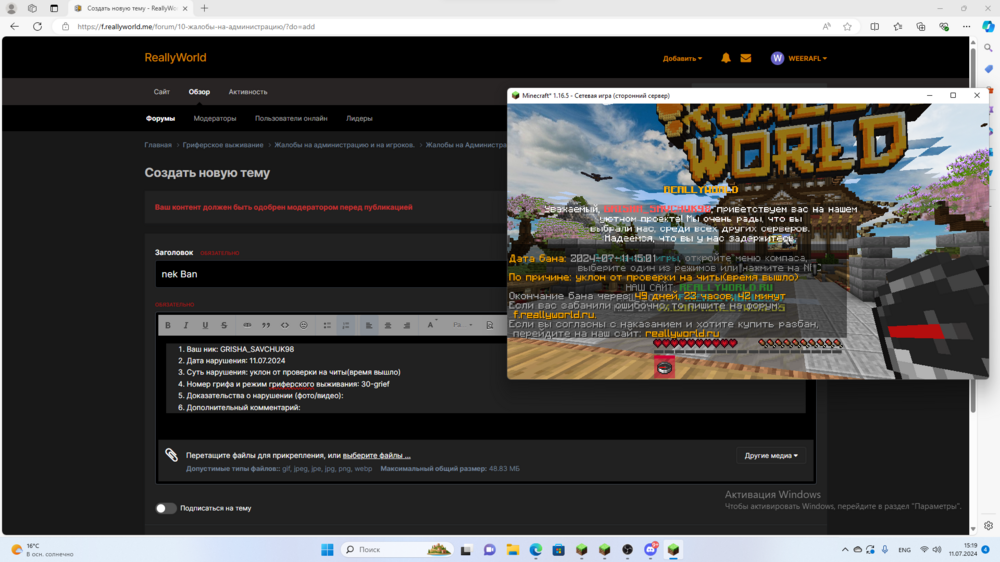The height and width of the screenshot is (562, 1000).
Task: Open "Гриферское выживание" breadcrumb link
Action: pos(223,145)
